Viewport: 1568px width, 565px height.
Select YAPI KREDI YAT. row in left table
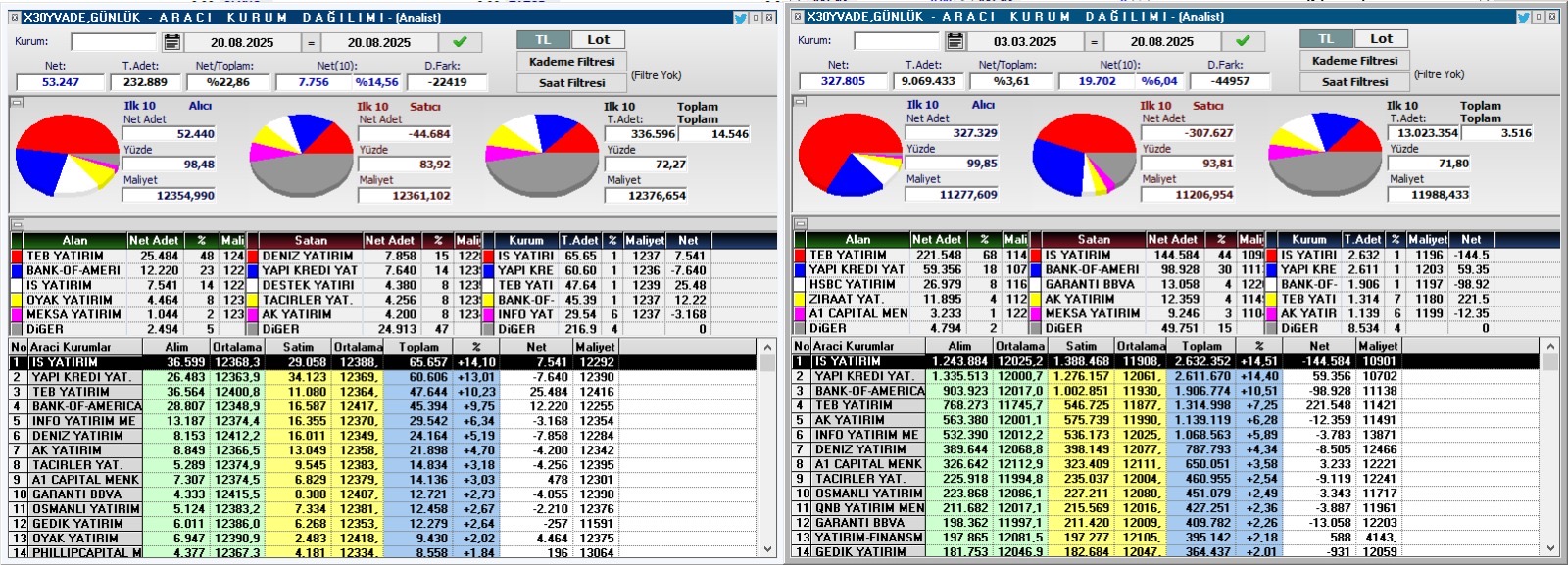point(383,377)
